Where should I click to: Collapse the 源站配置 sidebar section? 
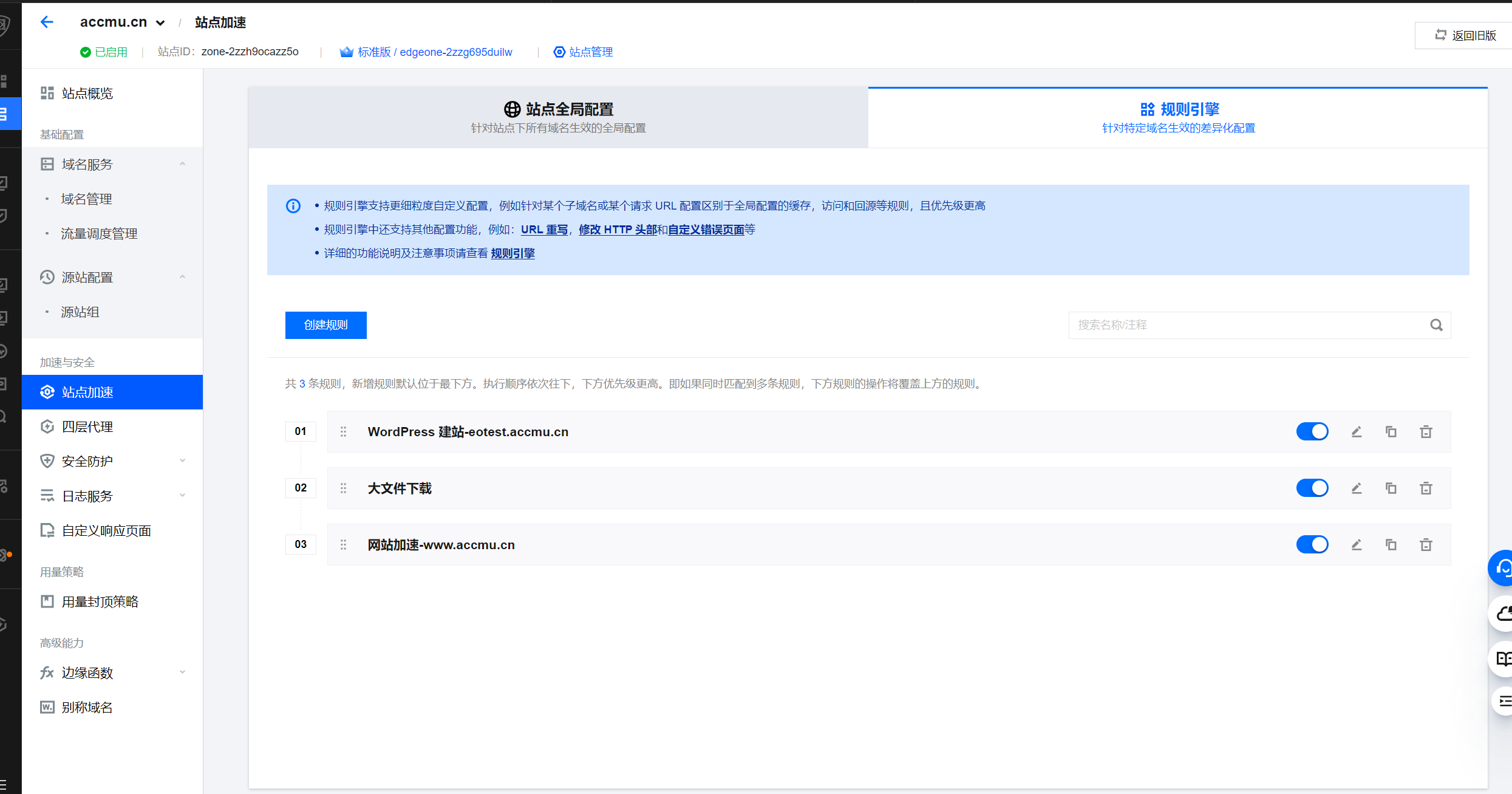tap(112, 278)
